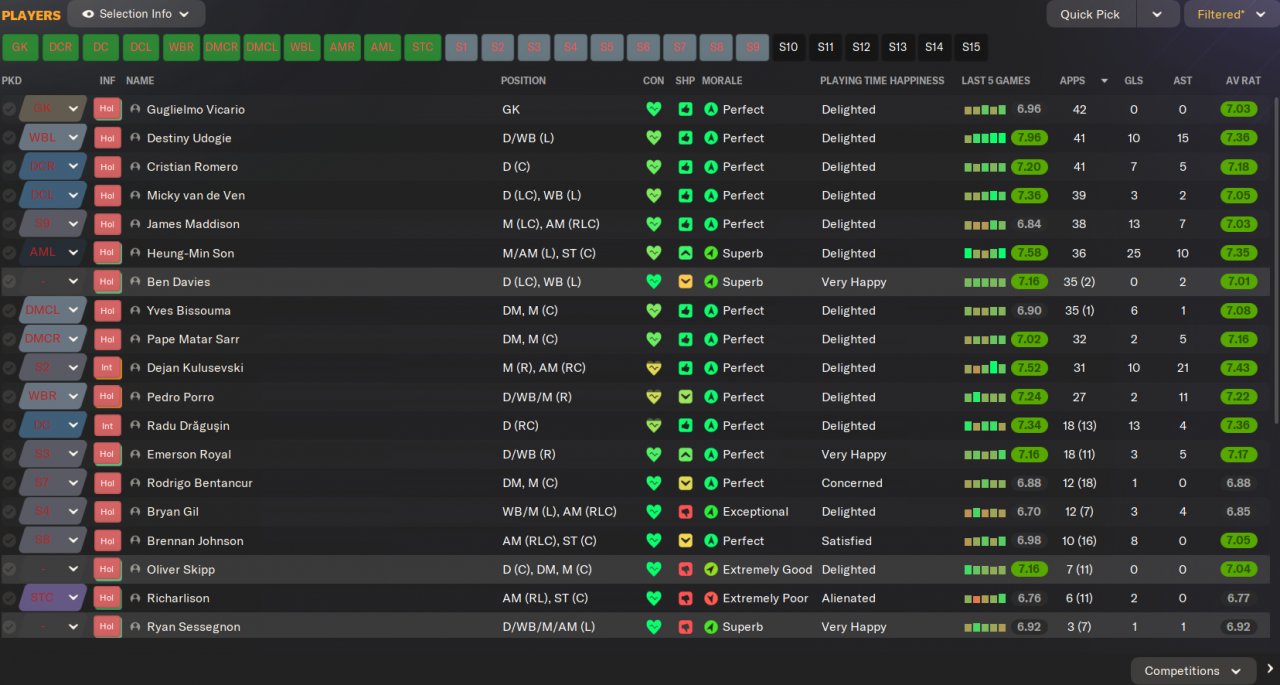
Task: Tick the pick circle for Ben Davies
Action: pyautogui.click(x=9, y=282)
